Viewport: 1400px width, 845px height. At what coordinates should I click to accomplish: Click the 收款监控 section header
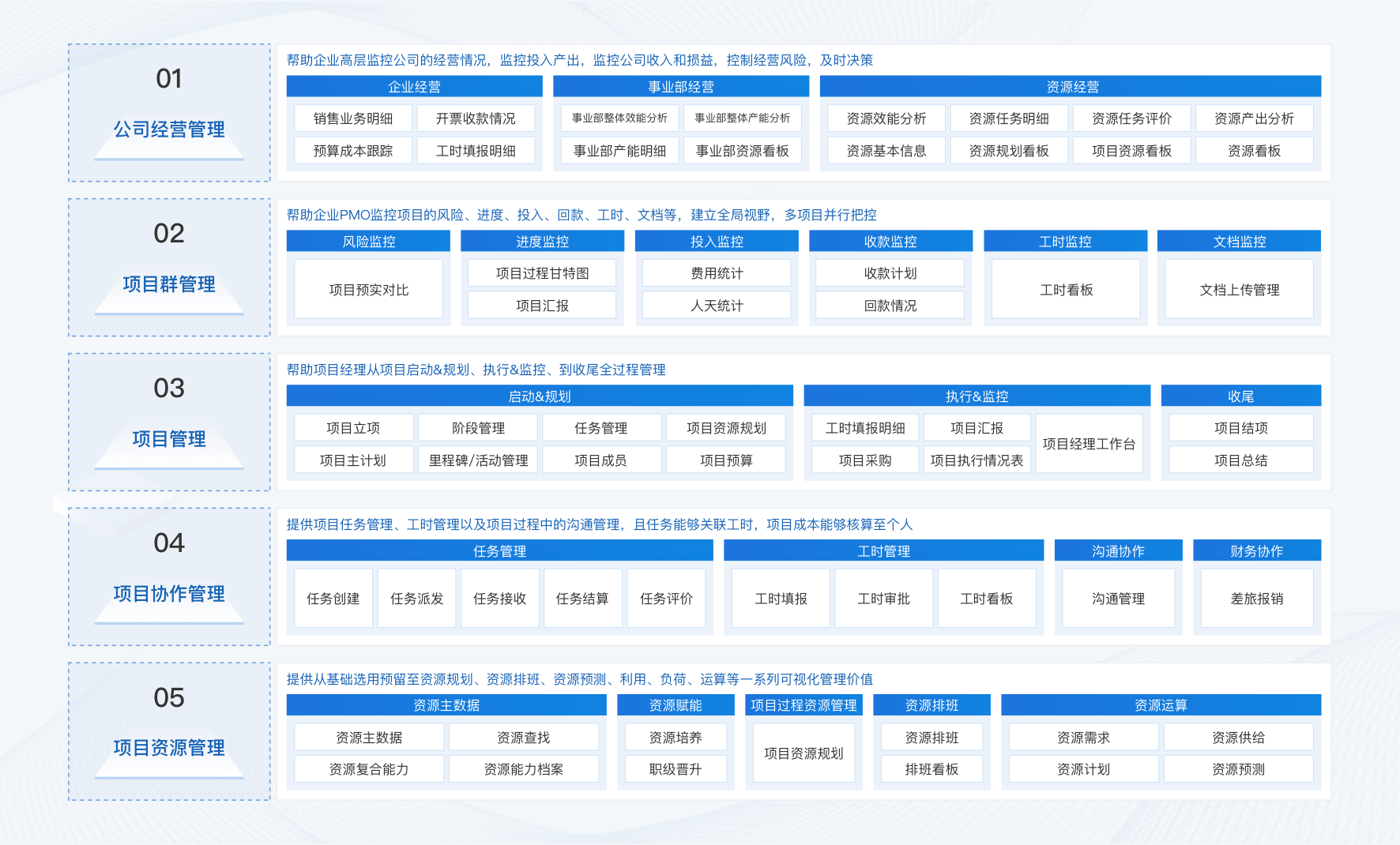[x=890, y=242]
